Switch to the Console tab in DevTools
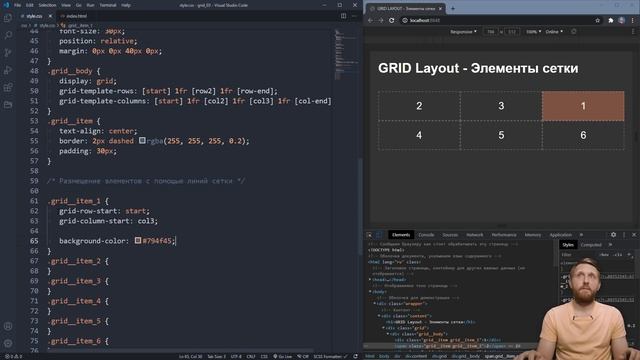Screen dimensions: 640x360 (426, 235)
